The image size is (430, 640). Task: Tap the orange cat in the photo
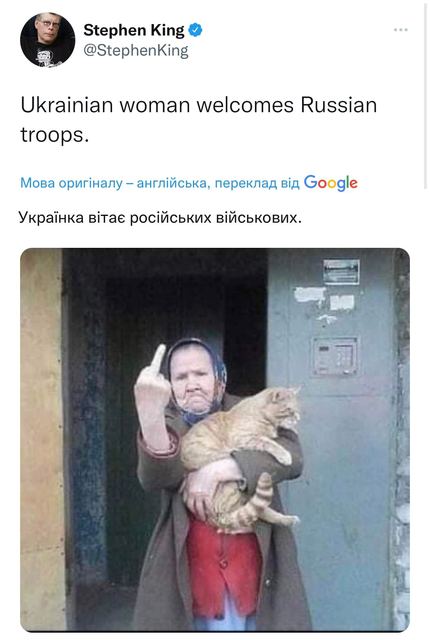click(x=241, y=457)
